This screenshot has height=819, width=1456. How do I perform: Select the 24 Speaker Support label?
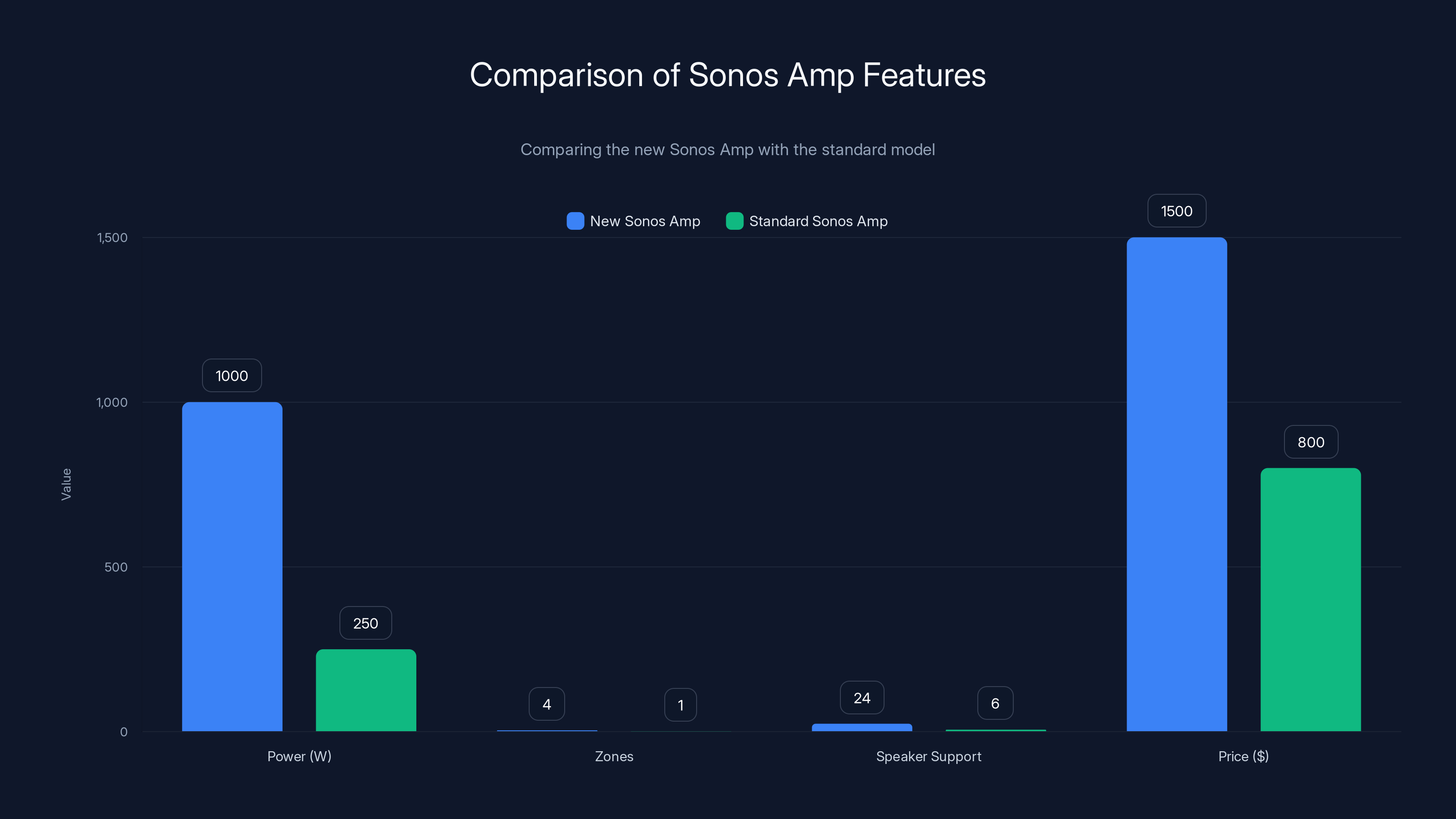(861, 697)
